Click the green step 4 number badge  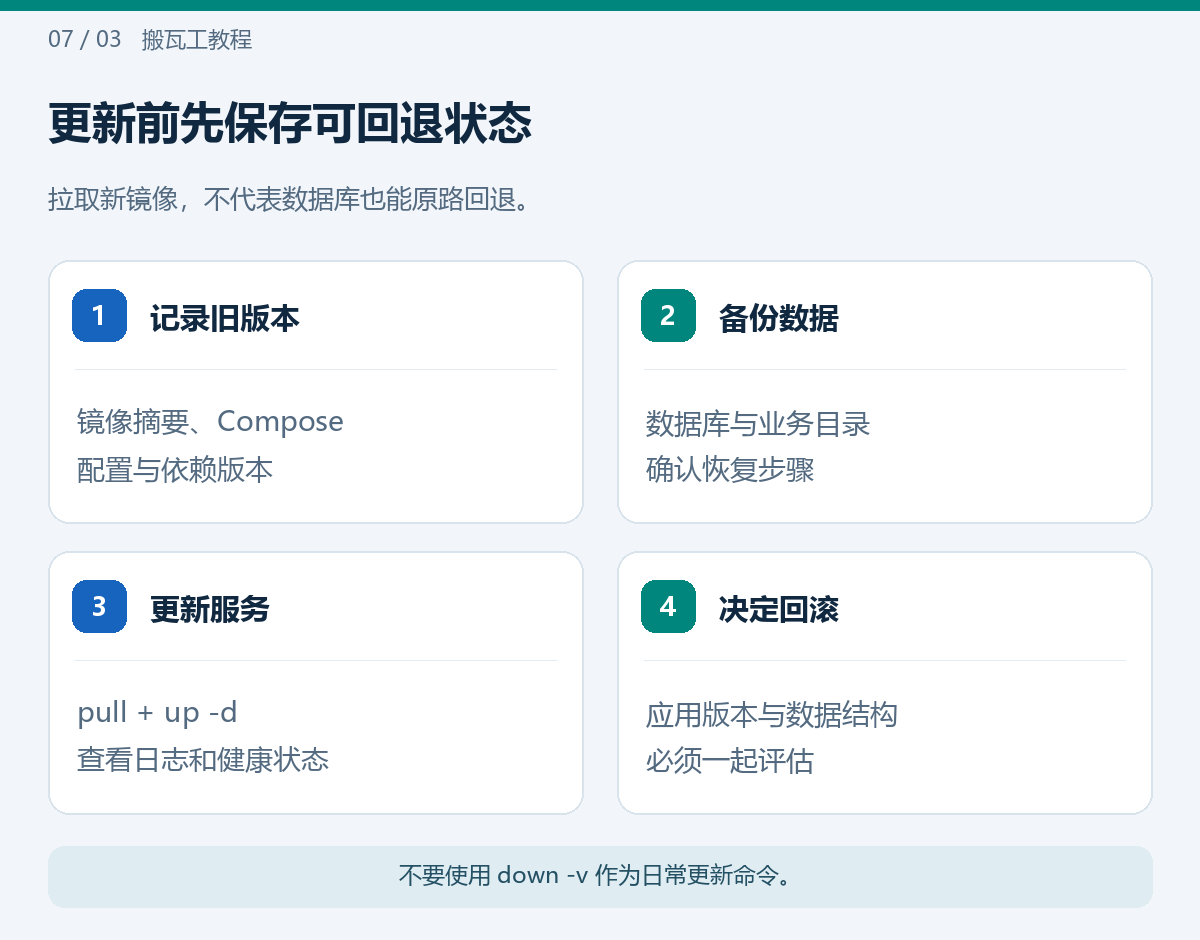[x=668, y=606]
